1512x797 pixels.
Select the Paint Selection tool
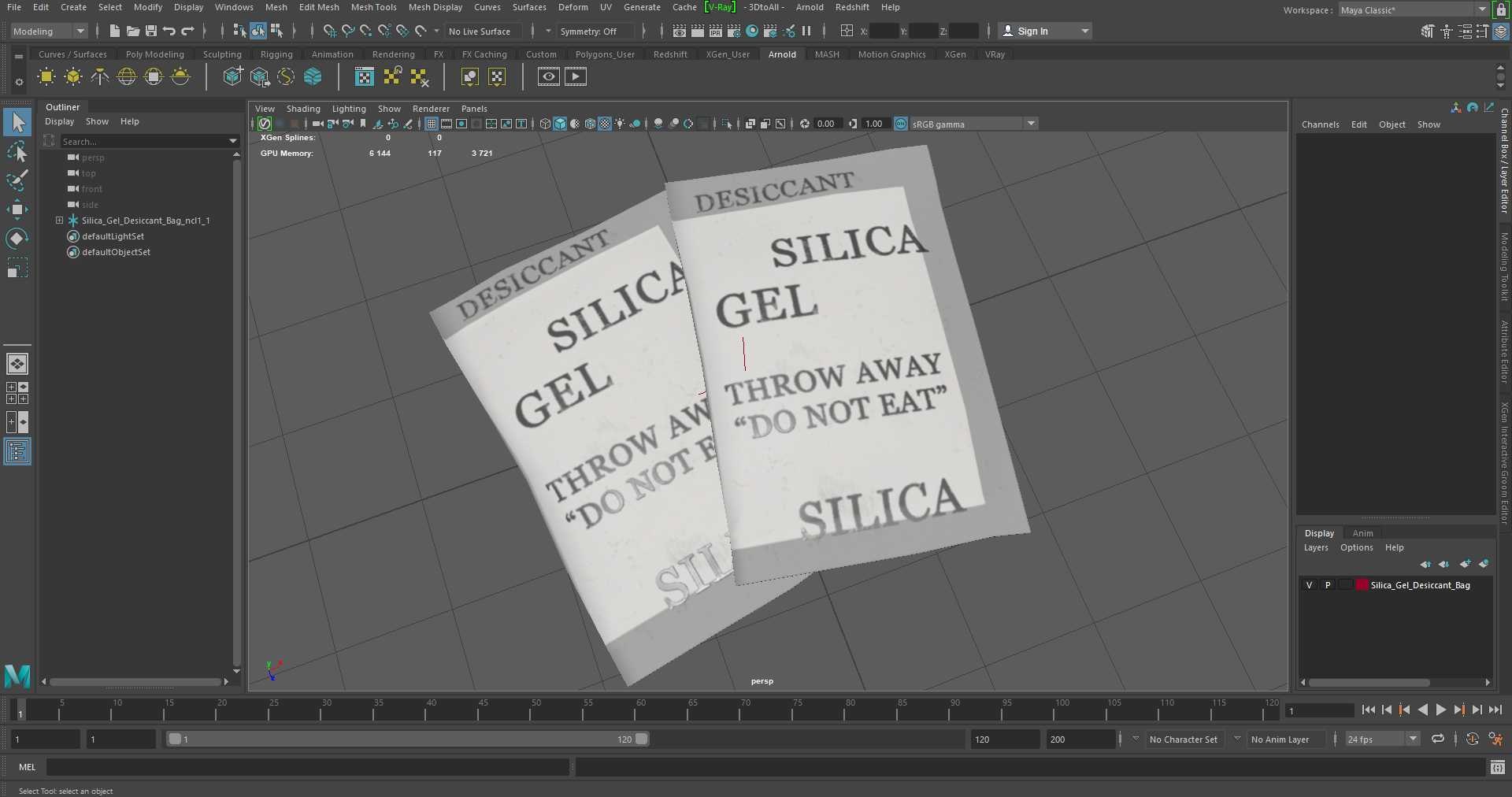pos(17,180)
